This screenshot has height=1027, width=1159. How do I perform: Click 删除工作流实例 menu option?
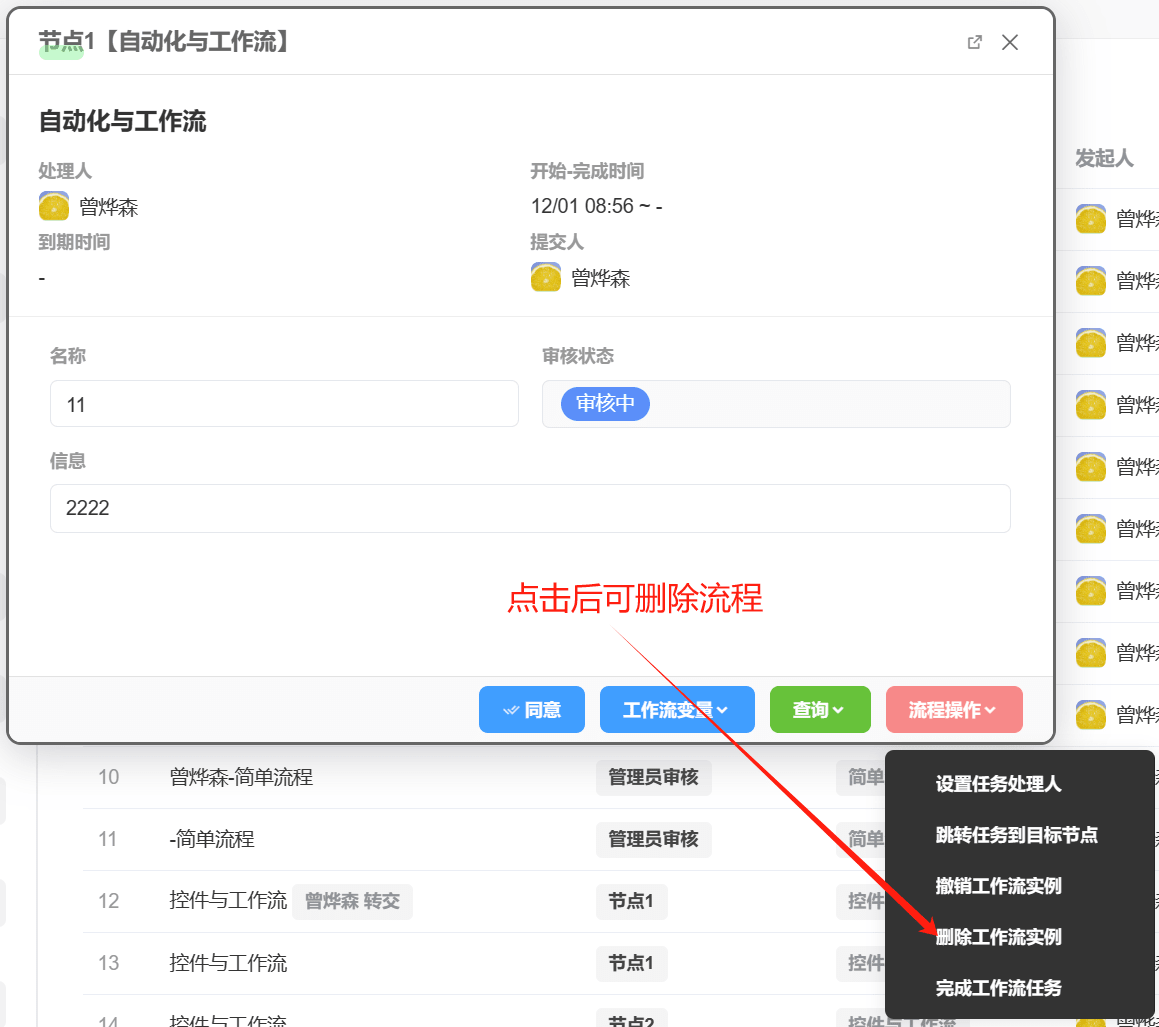click(x=998, y=937)
